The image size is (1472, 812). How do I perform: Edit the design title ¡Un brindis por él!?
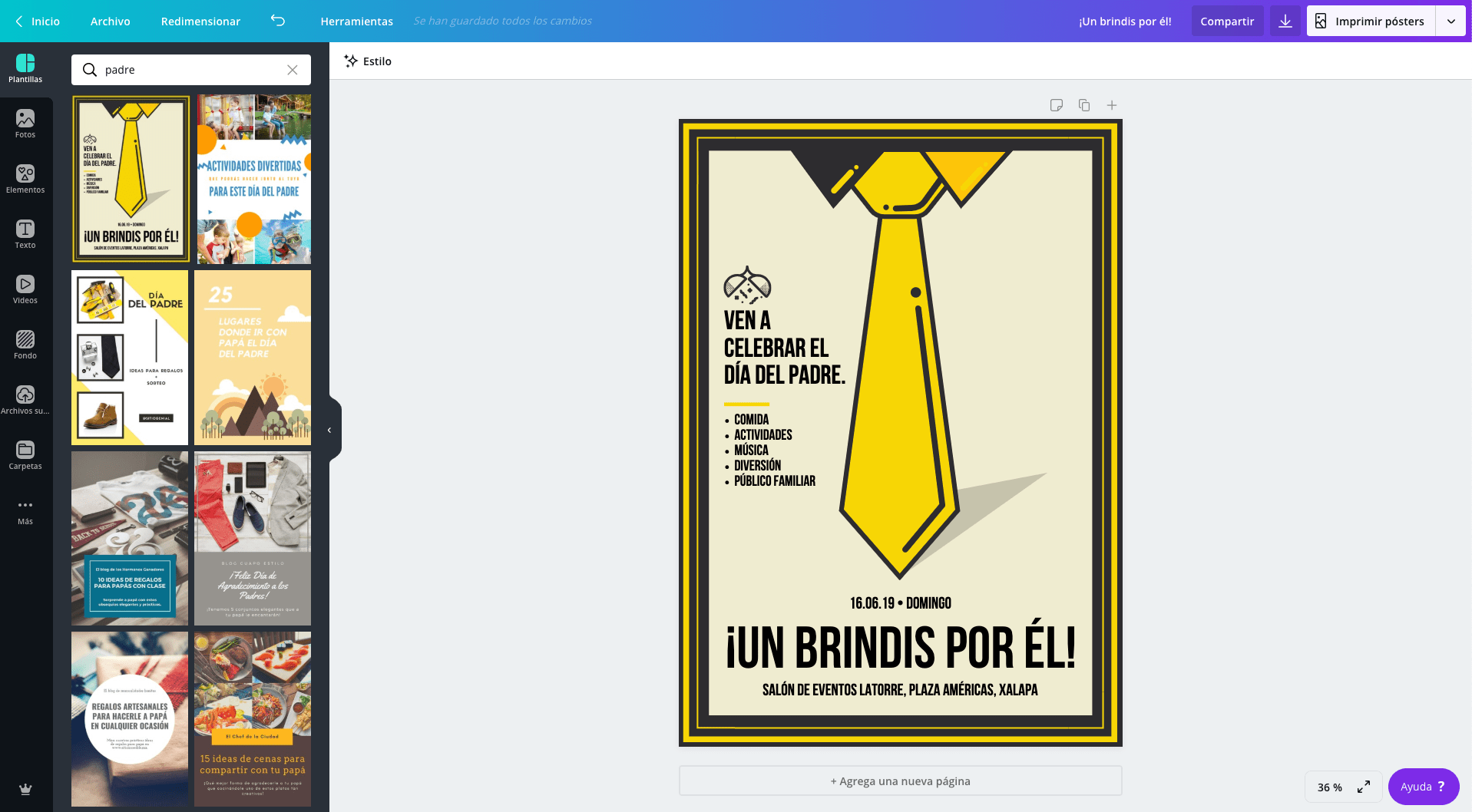click(x=1125, y=21)
